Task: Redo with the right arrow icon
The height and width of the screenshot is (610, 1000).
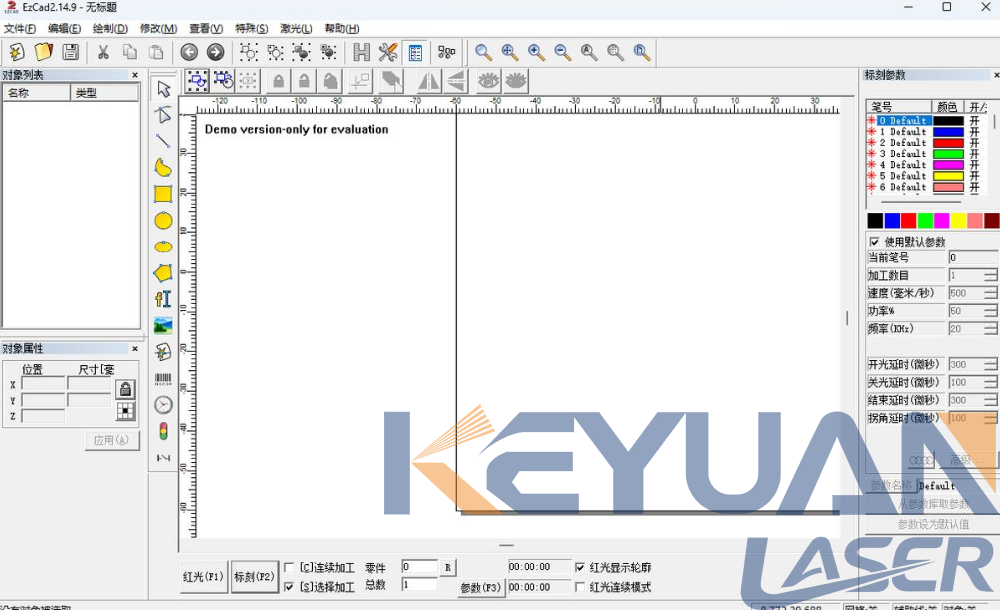Action: click(x=216, y=52)
